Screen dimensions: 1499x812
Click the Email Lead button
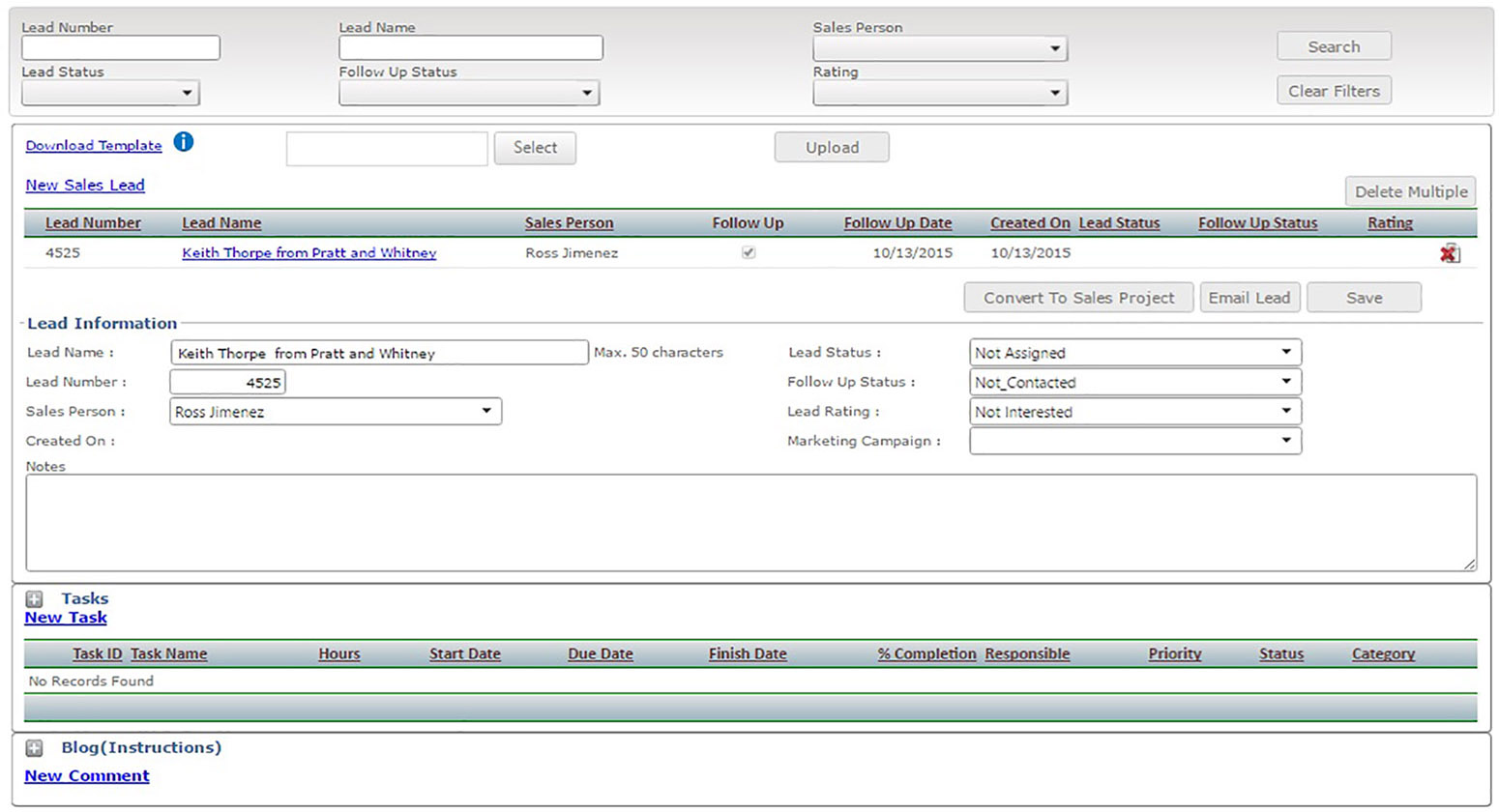click(x=1249, y=298)
